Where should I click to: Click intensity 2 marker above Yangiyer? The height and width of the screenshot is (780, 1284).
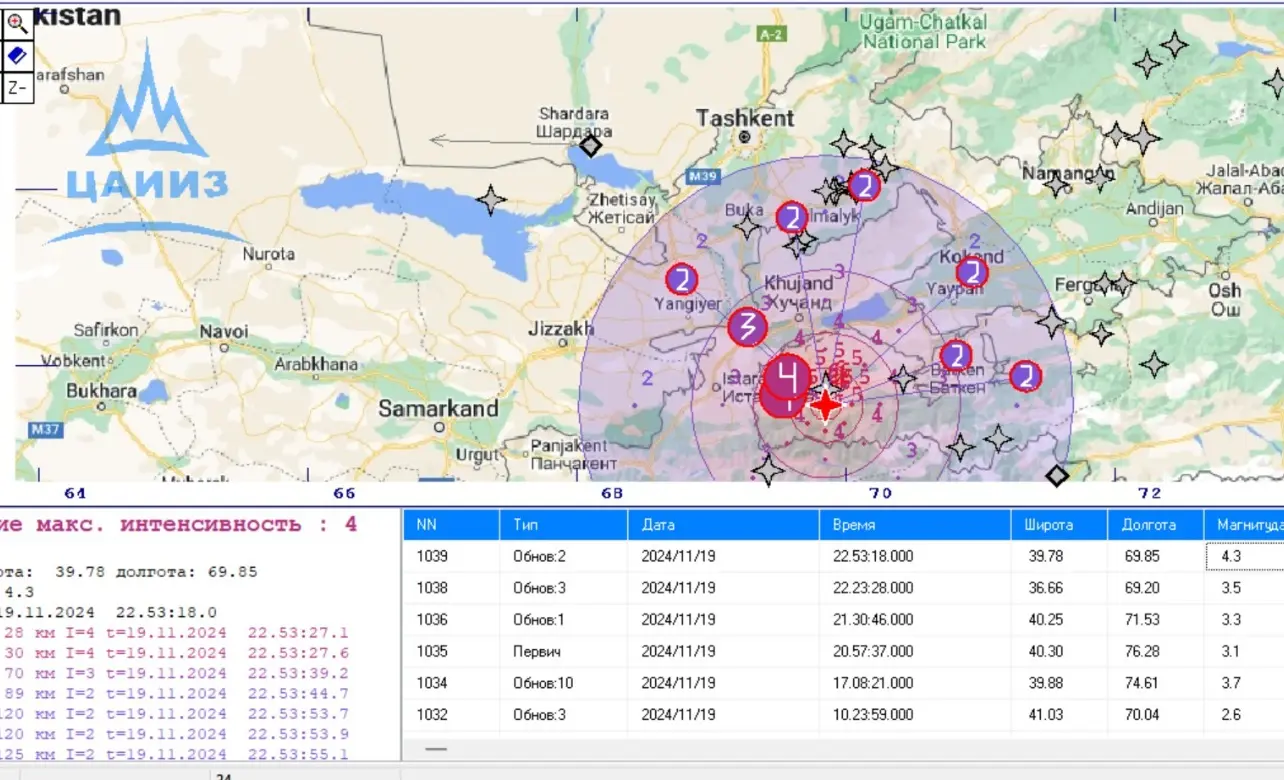coord(682,279)
